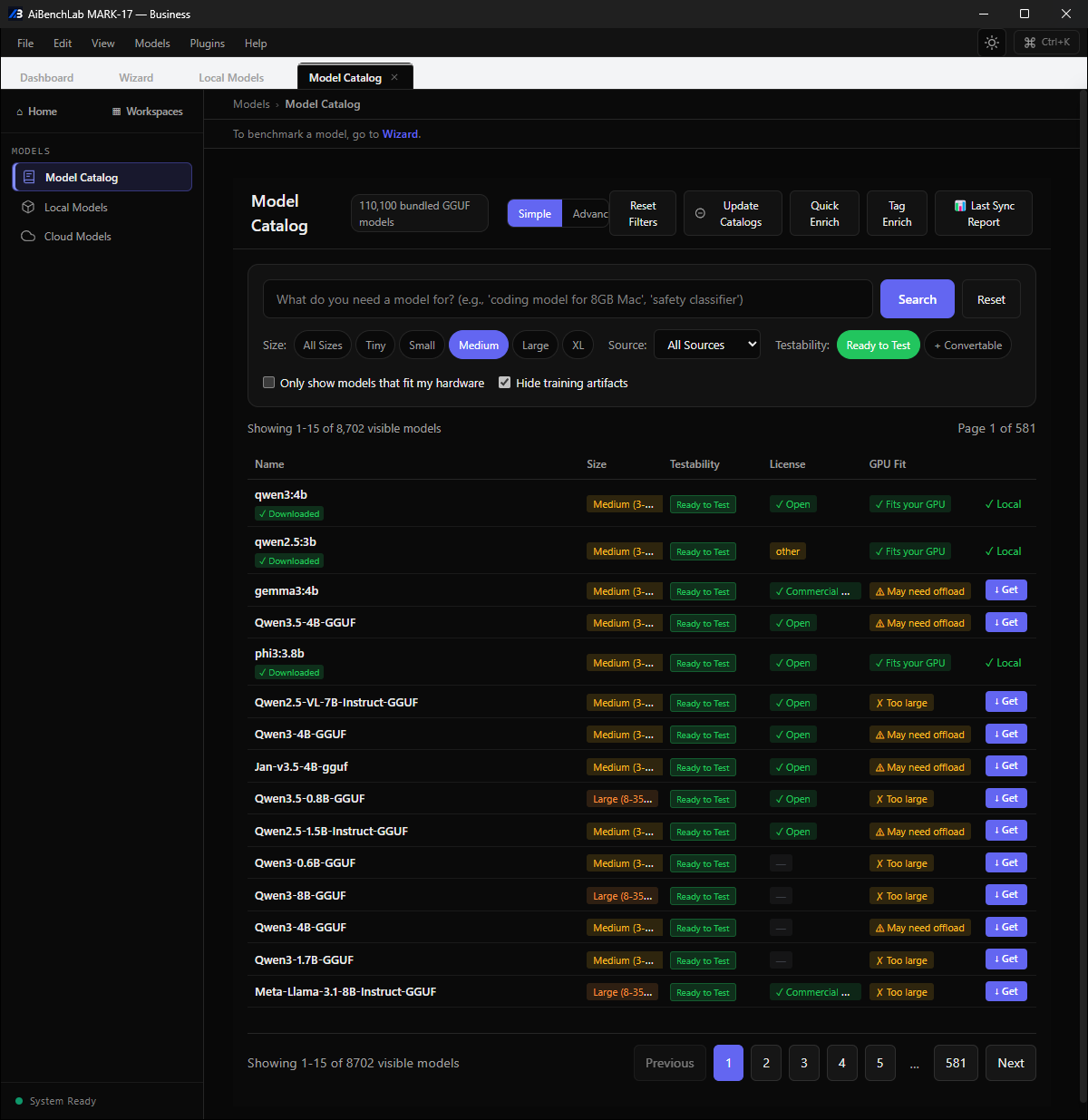Switch to the Dashboard tab
Screen dimensions: 1088x1120
tap(47, 77)
